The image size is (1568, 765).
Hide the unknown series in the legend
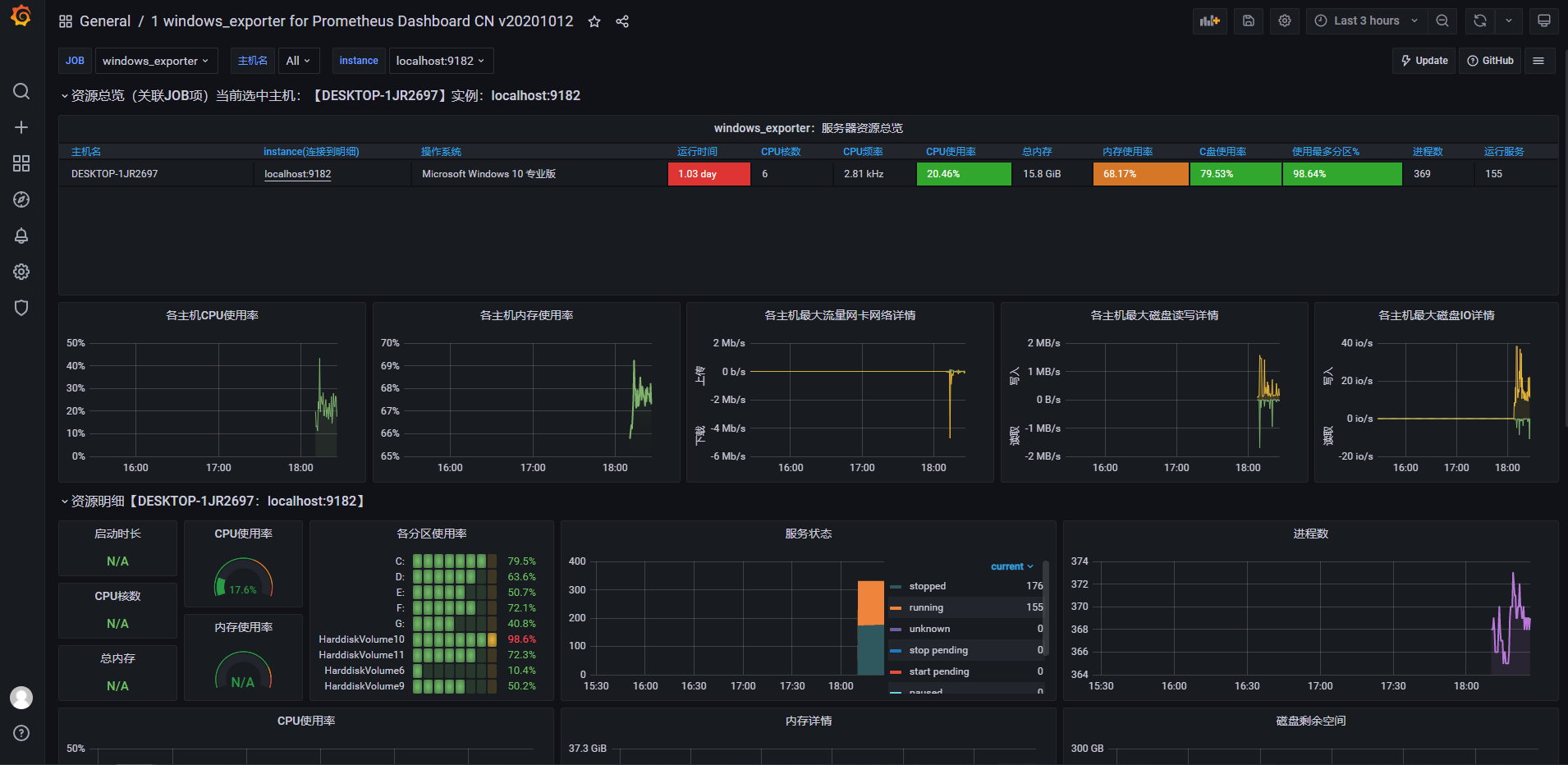[x=928, y=628]
